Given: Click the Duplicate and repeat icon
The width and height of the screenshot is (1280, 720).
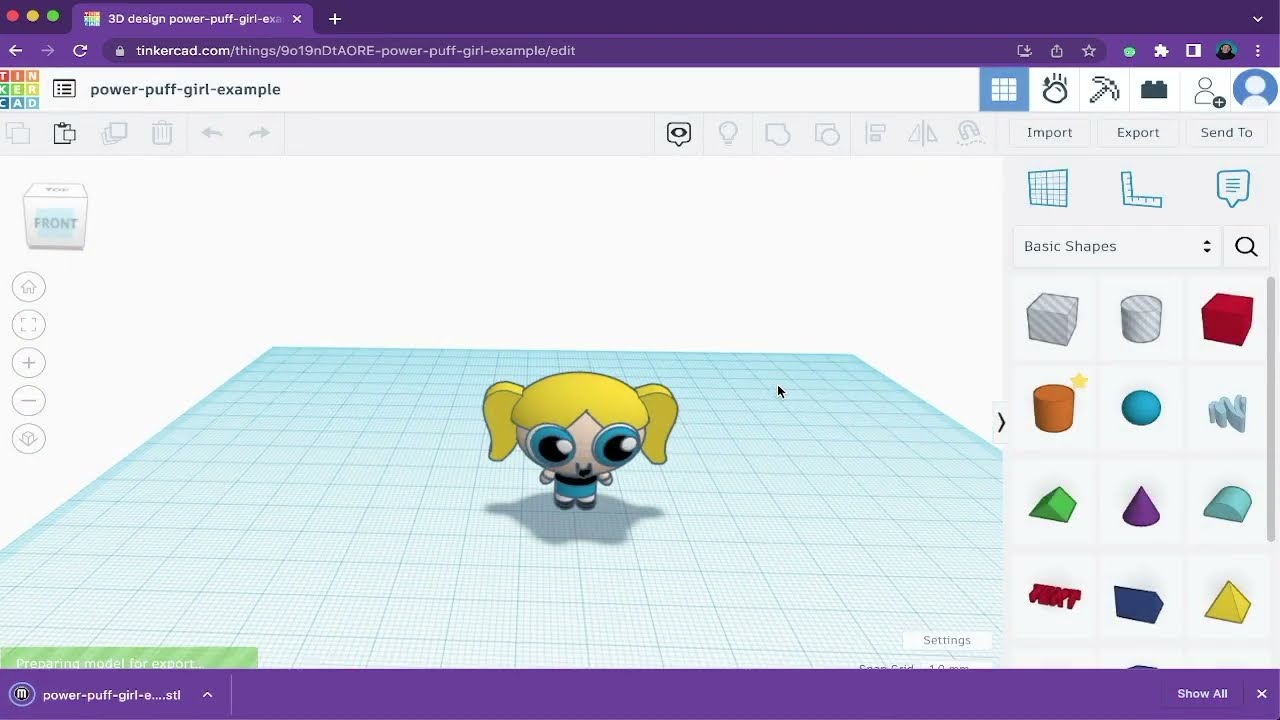Looking at the screenshot, I should tap(114, 132).
